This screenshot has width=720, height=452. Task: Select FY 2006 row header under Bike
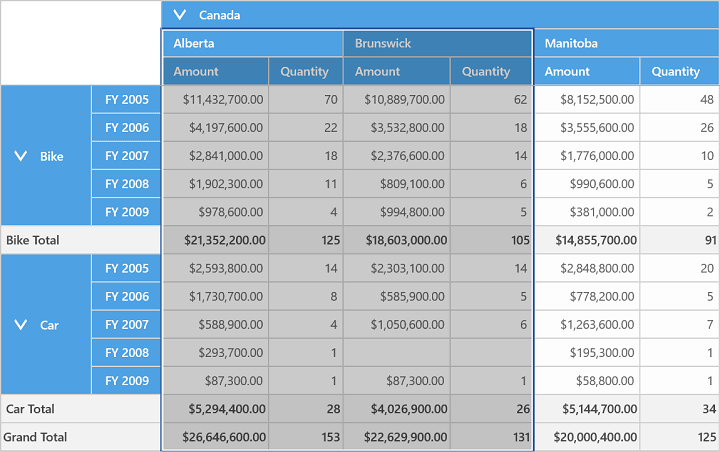(x=126, y=128)
